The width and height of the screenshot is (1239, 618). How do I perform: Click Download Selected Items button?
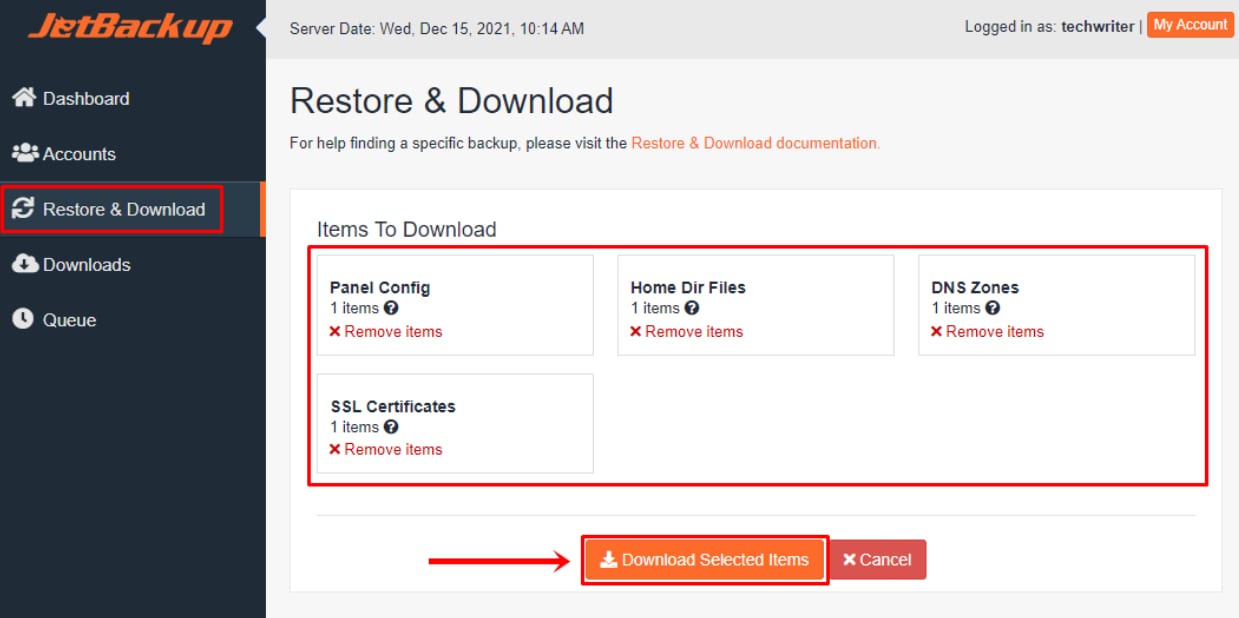coord(705,560)
